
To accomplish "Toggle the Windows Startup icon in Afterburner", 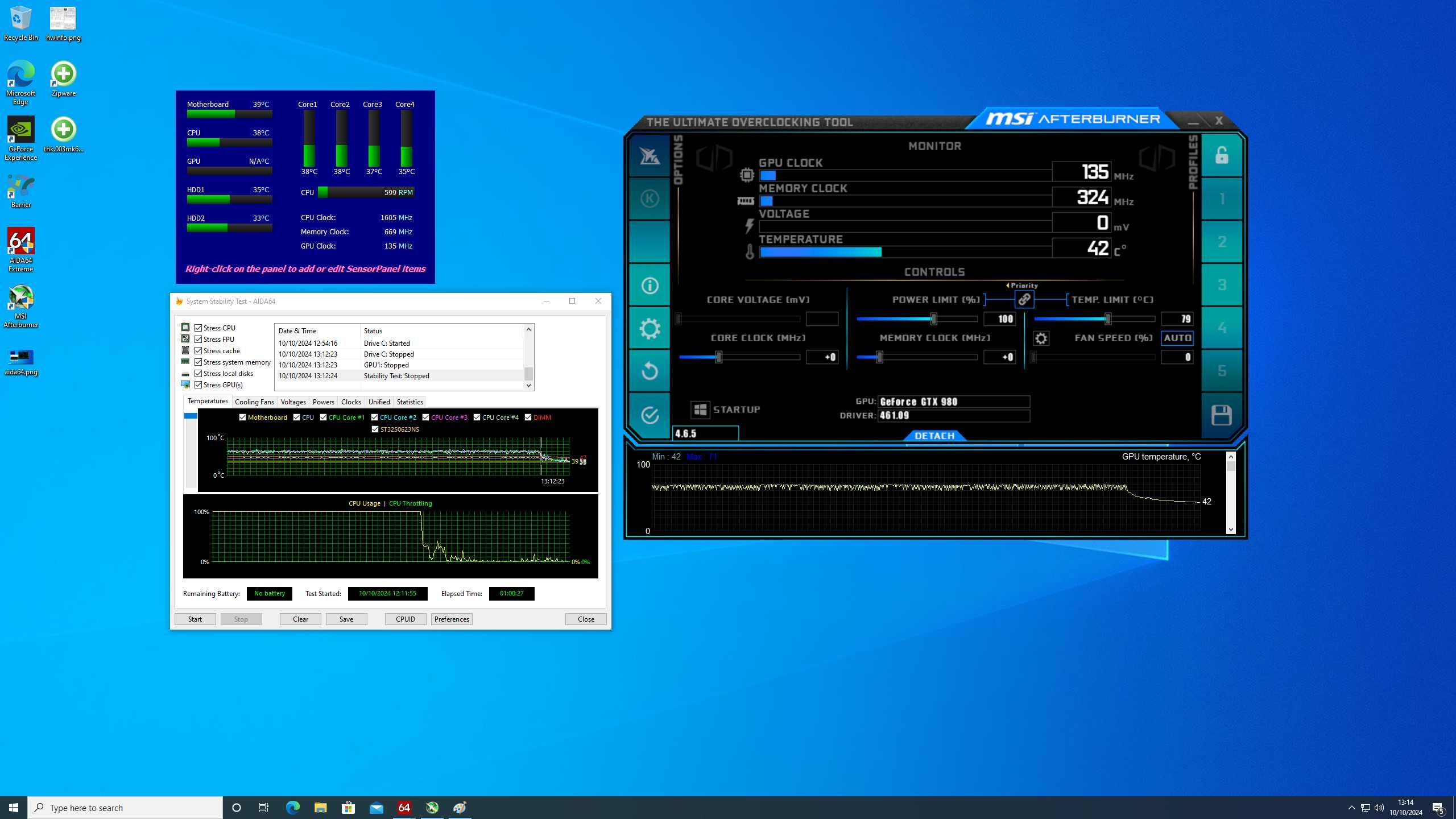I will 700,409.
